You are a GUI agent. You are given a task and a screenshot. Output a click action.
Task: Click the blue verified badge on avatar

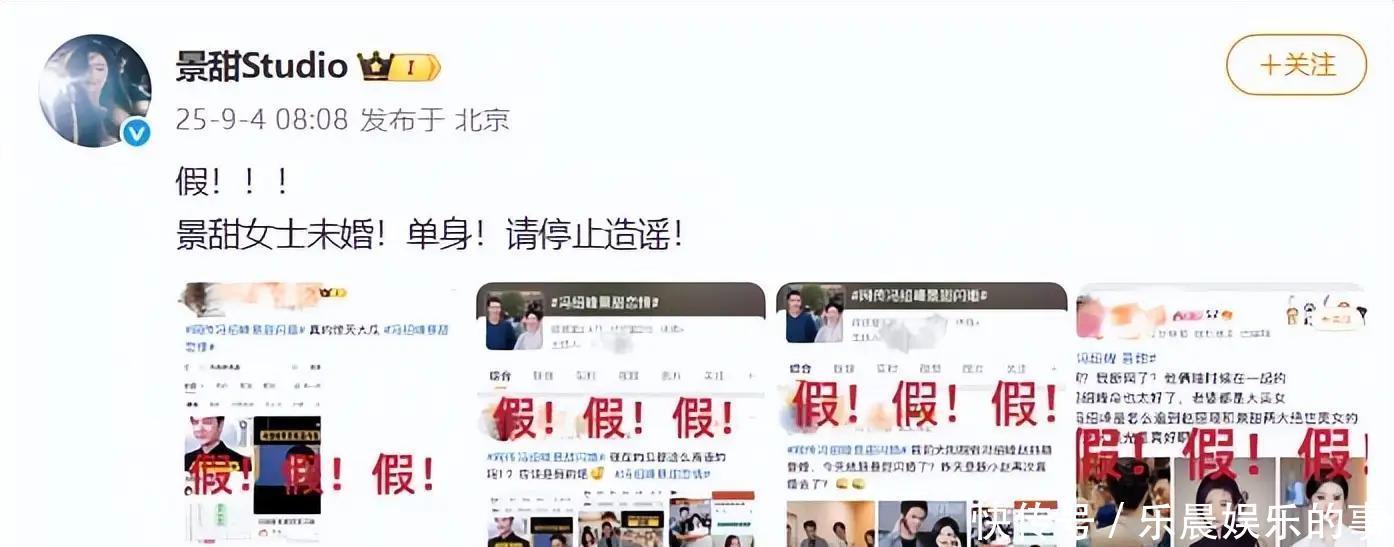tap(136, 133)
